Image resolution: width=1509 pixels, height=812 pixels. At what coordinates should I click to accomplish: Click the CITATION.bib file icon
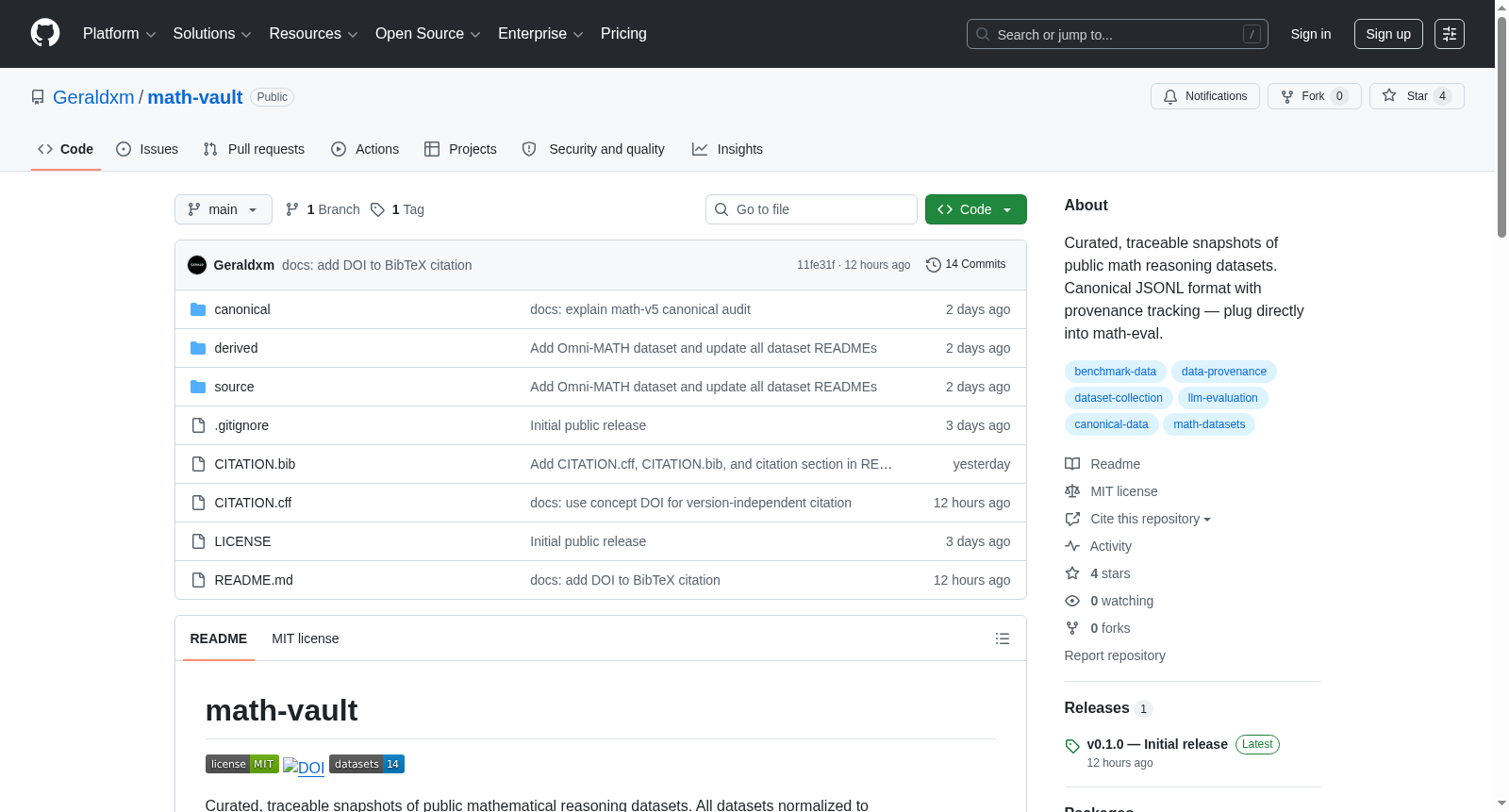pos(198,464)
